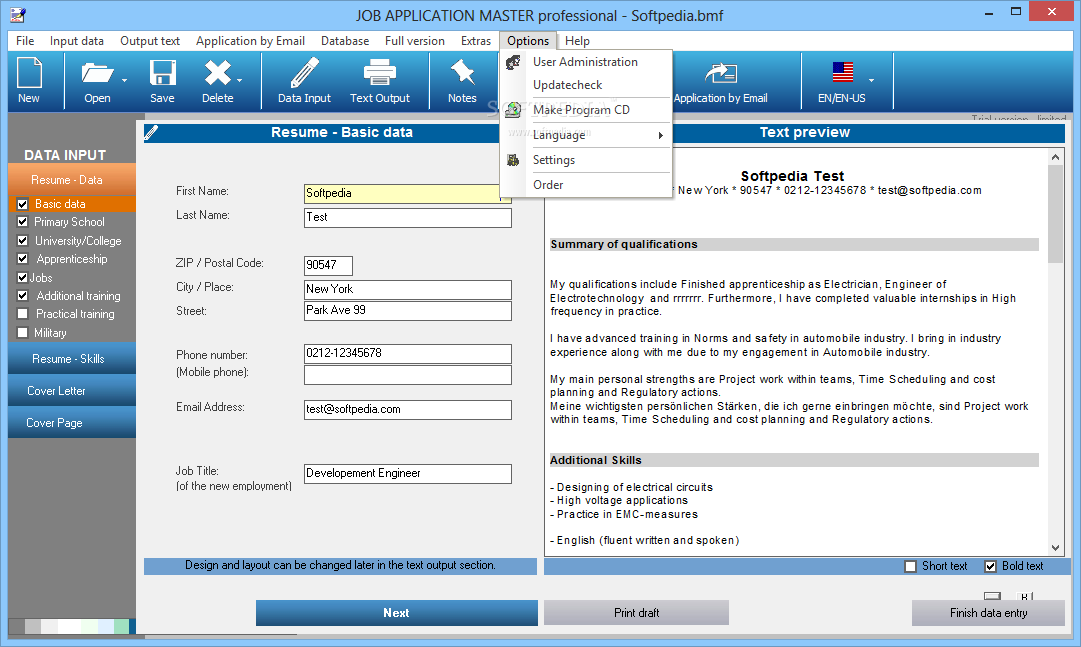
Task: Open the Cover Page section
Action: click(72, 422)
